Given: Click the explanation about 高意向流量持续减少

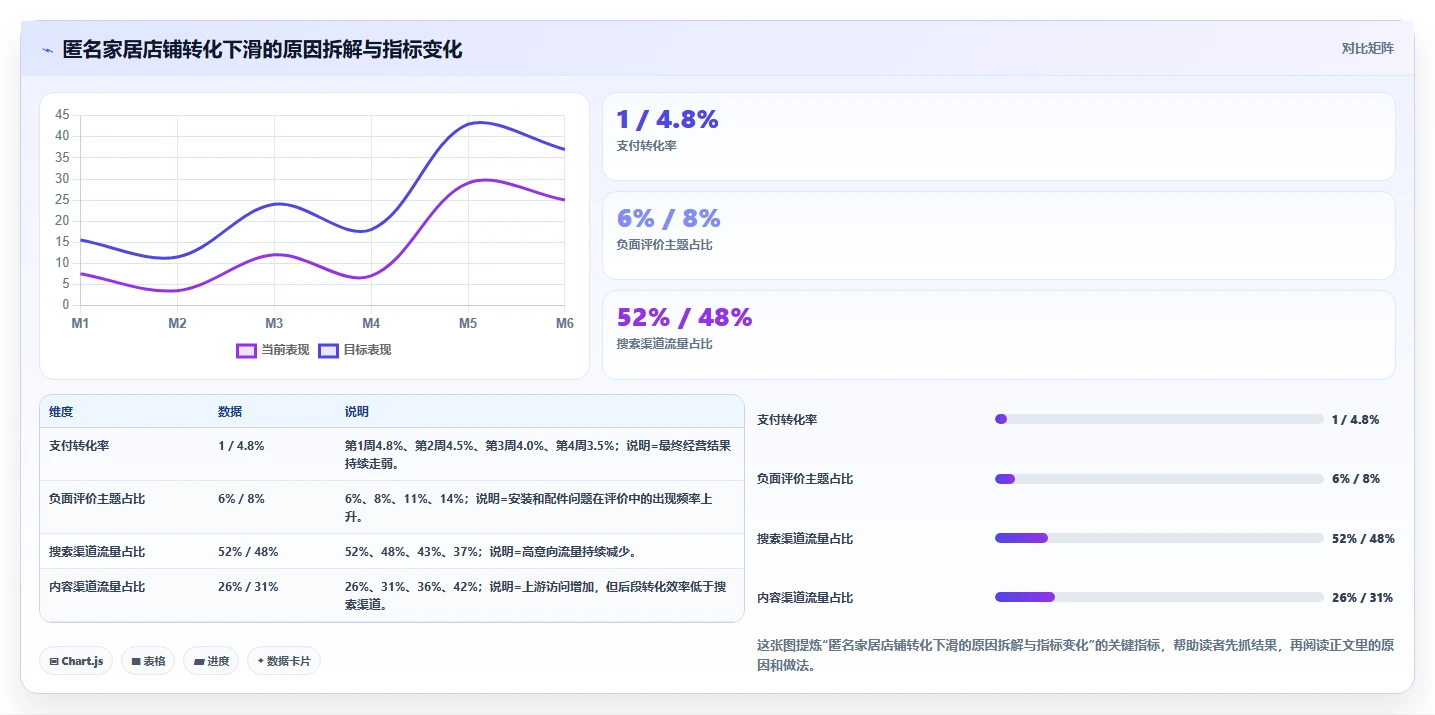Looking at the screenshot, I should point(491,551).
